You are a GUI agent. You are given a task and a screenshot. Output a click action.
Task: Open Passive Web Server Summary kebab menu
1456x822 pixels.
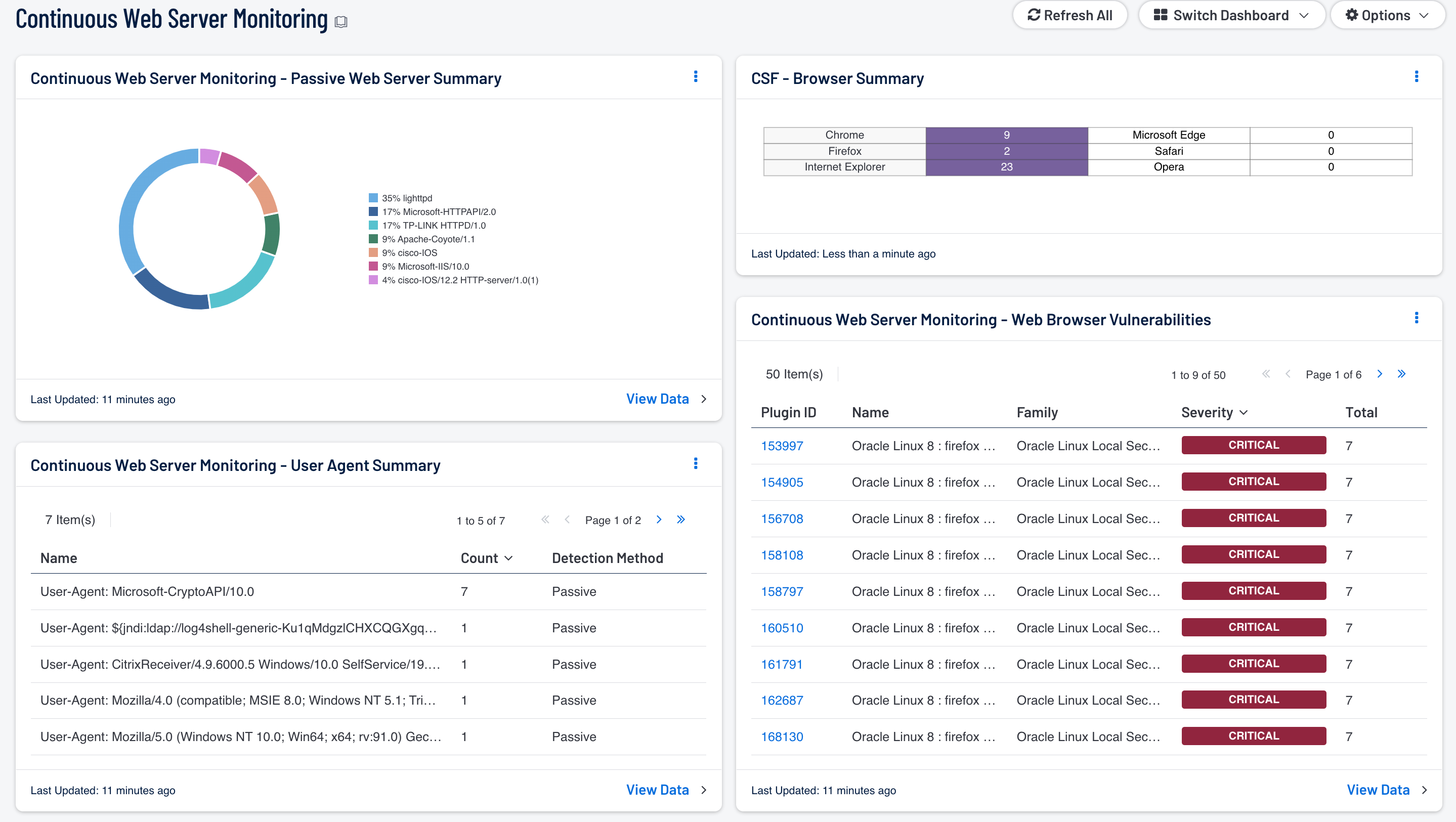tap(695, 77)
